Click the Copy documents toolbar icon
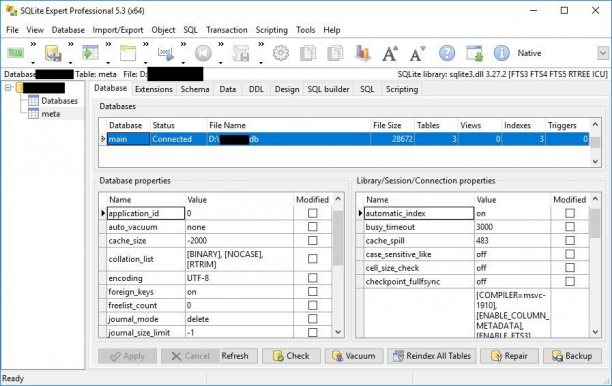Screen dimensions: 612x386 [x=308, y=53]
